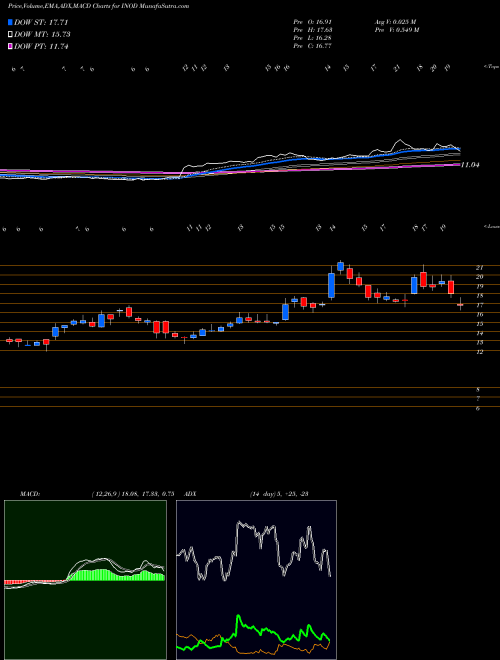Click the white DOW MT legend swatch

click(10, 35)
